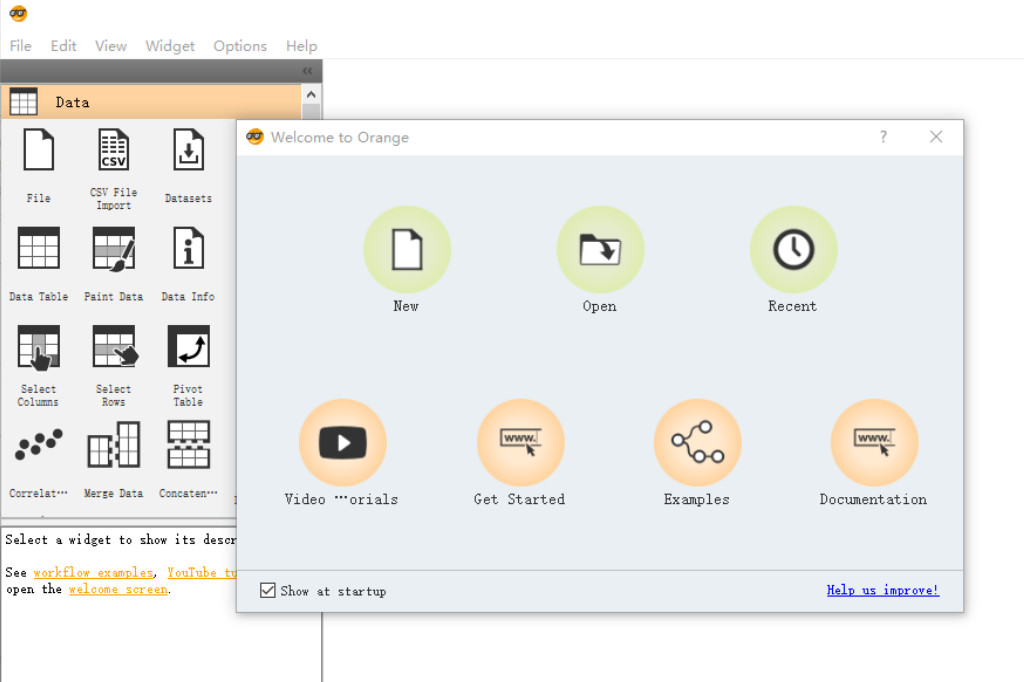
Task: Pick the Data Table widget
Action: coord(39,248)
